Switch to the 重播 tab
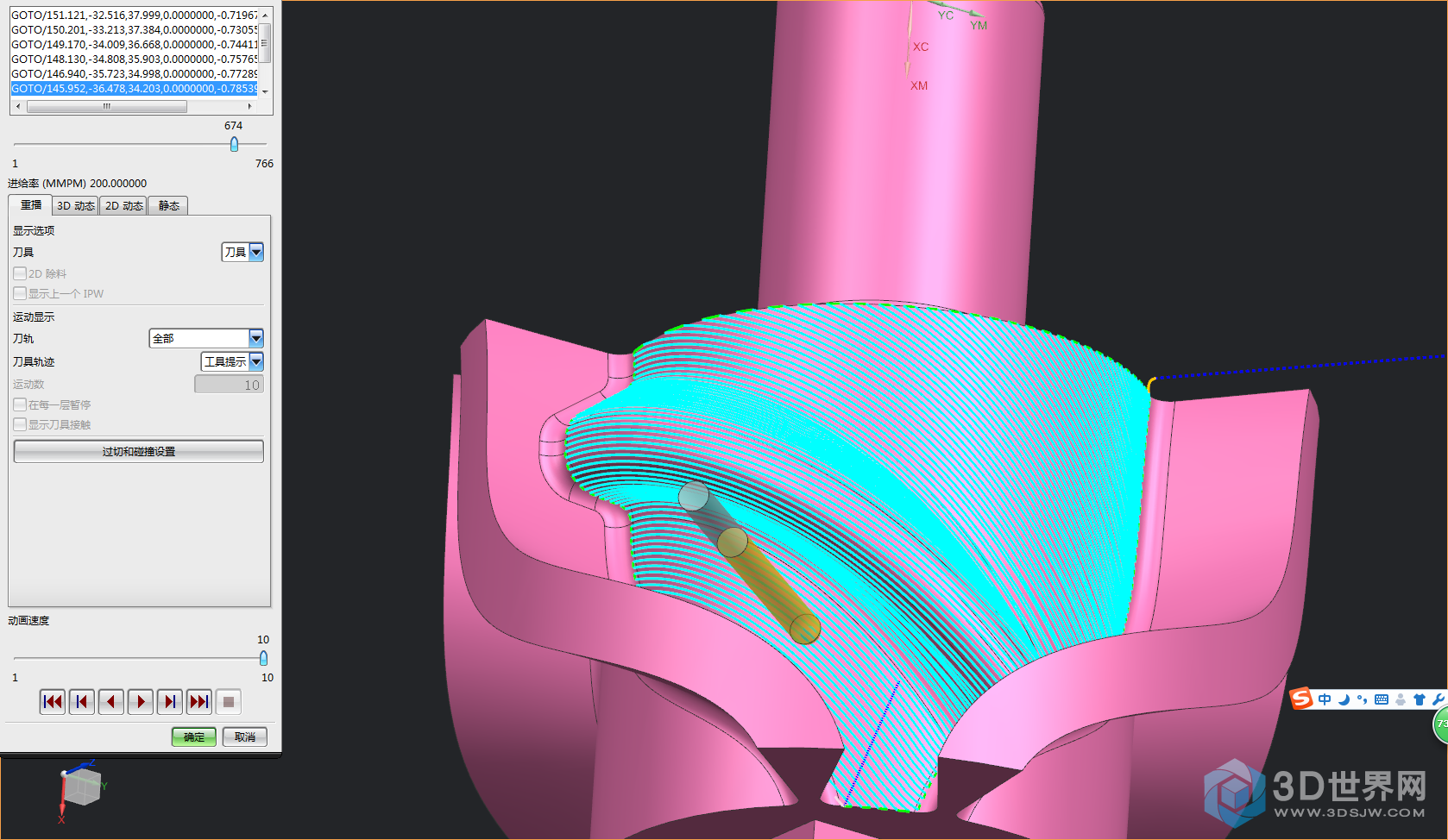This screenshot has width=1448, height=840. point(31,205)
